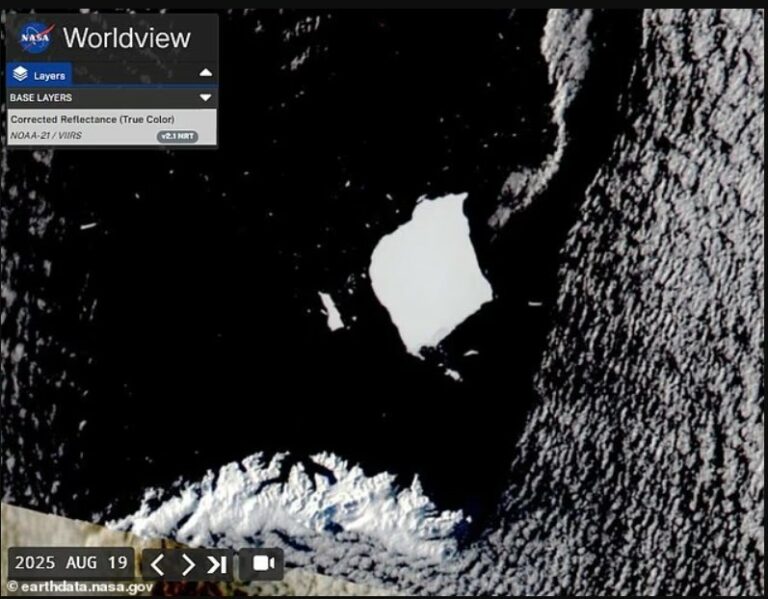Go to previous day with left arrow
This screenshot has width=768, height=599.
click(158, 564)
